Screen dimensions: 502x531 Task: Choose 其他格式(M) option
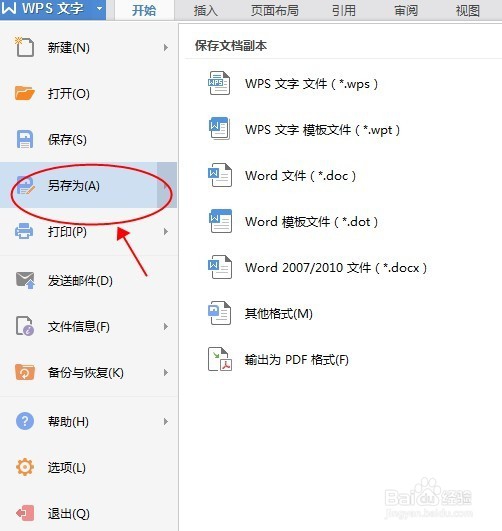tap(278, 314)
